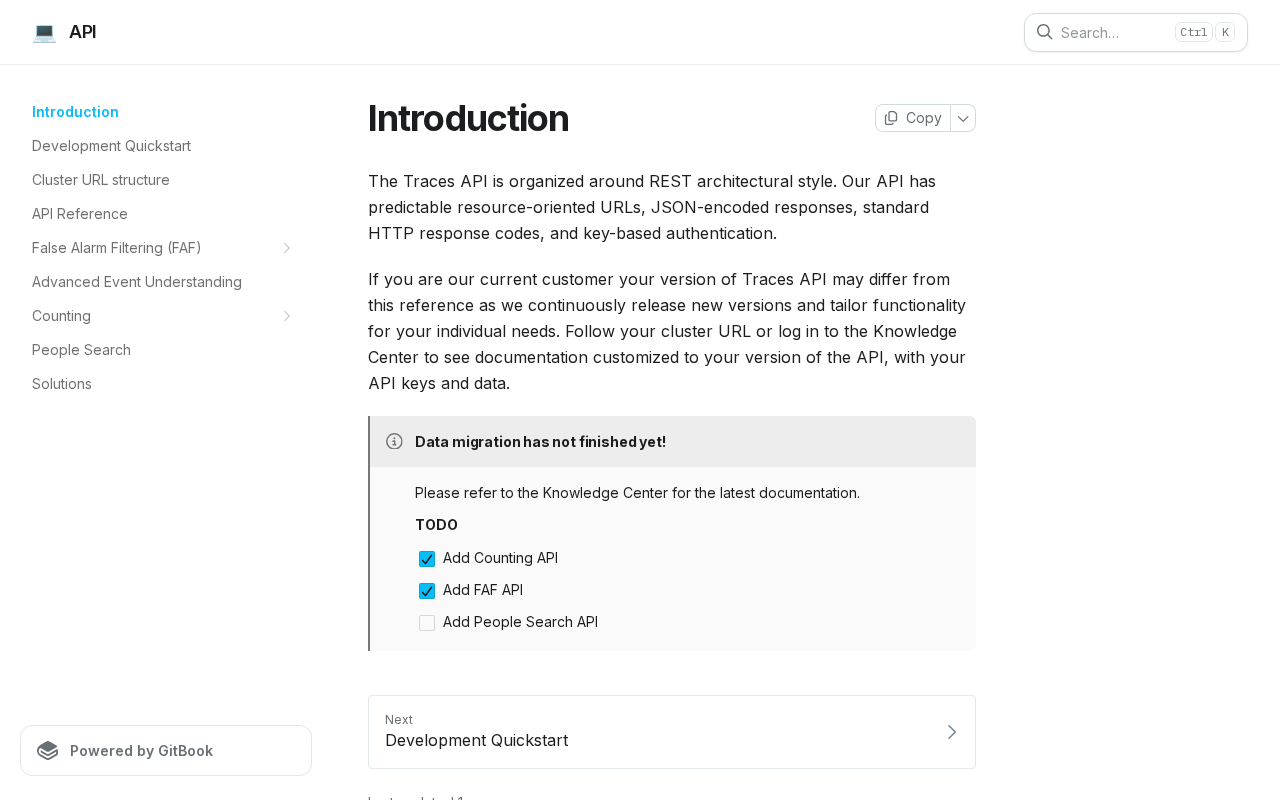The image size is (1280, 800).
Task: Open the Copy button dropdown arrow
Action: point(963,118)
